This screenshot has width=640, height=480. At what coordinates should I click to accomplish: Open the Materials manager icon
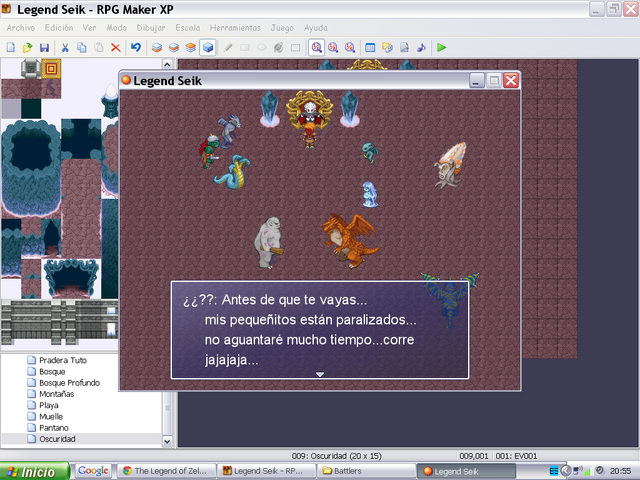[x=387, y=47]
